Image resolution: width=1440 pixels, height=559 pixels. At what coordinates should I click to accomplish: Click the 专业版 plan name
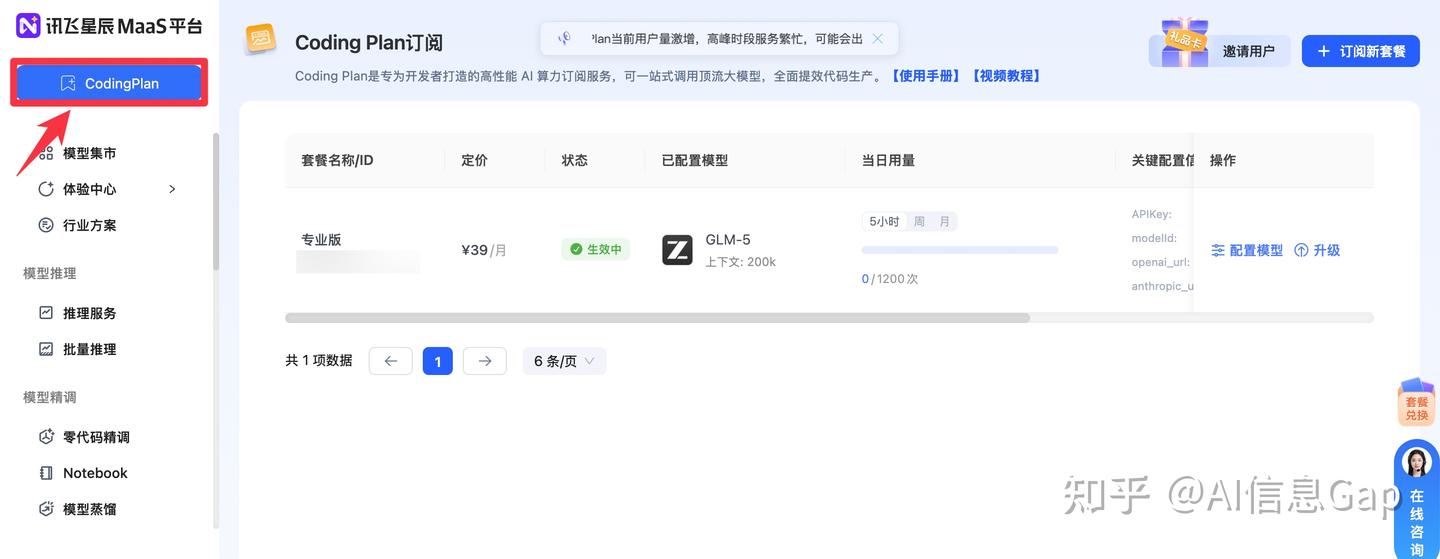(x=321, y=239)
